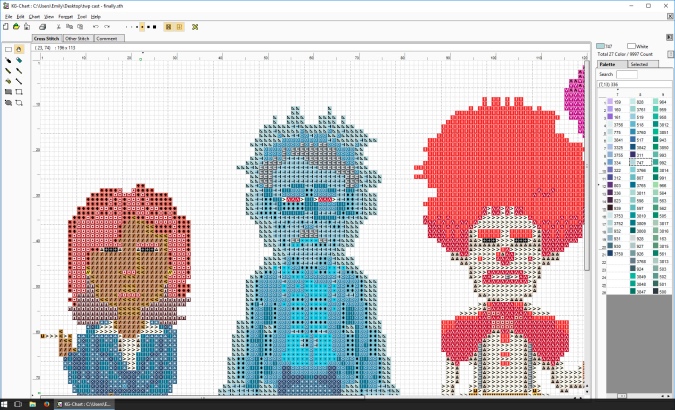
Task: Click the New file icon
Action: 6,27
